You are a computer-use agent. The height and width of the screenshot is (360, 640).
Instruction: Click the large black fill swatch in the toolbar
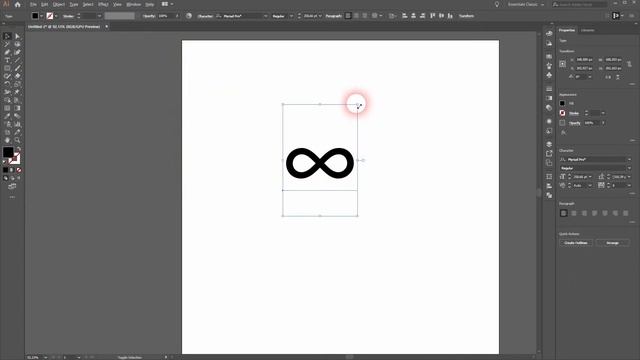pos(8,152)
